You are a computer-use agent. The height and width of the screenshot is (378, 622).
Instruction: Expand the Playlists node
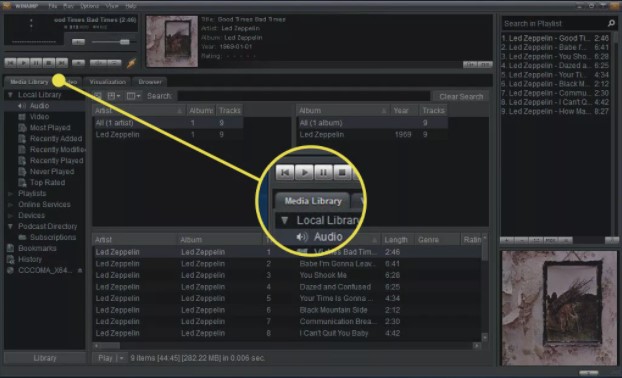pyautogui.click(x=11, y=194)
